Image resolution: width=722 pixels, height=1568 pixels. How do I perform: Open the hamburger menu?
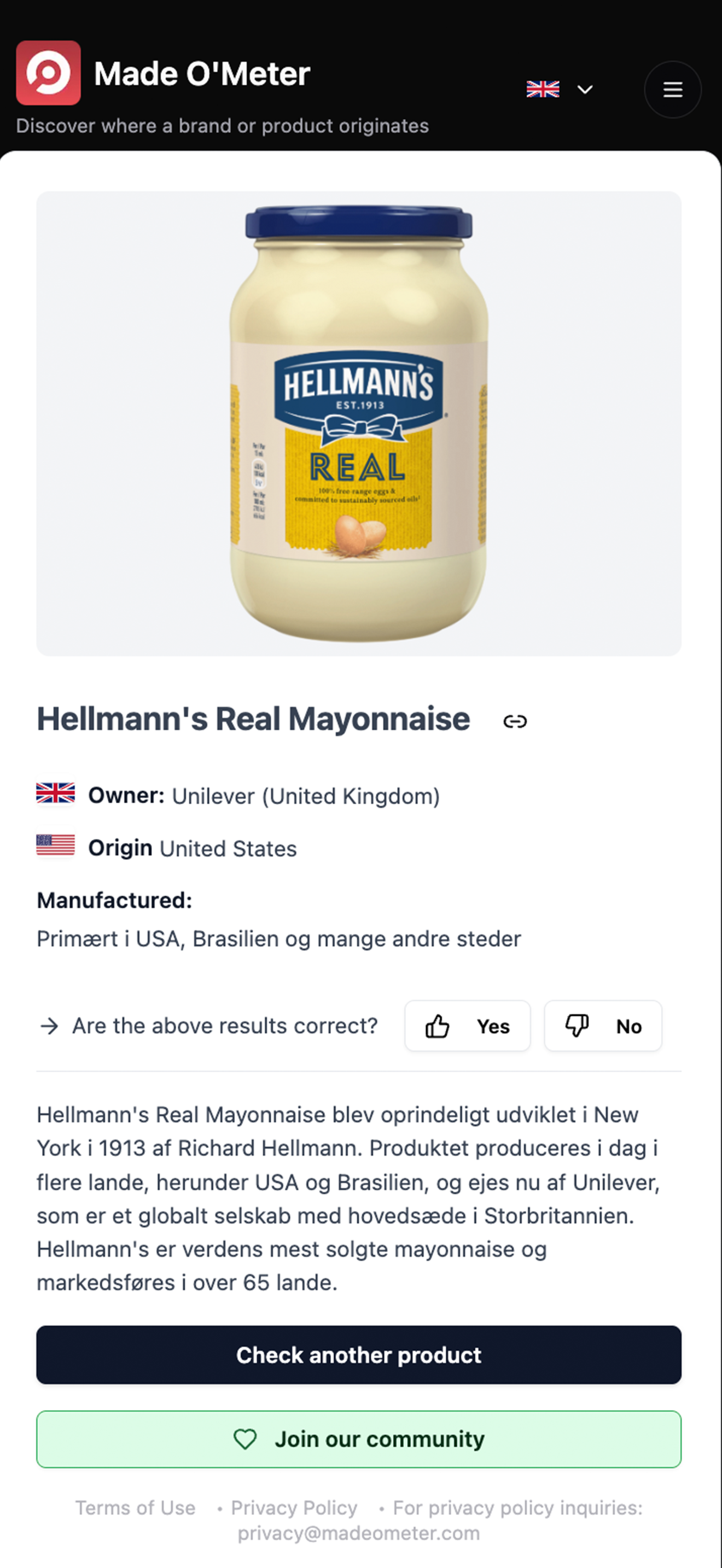click(x=672, y=90)
